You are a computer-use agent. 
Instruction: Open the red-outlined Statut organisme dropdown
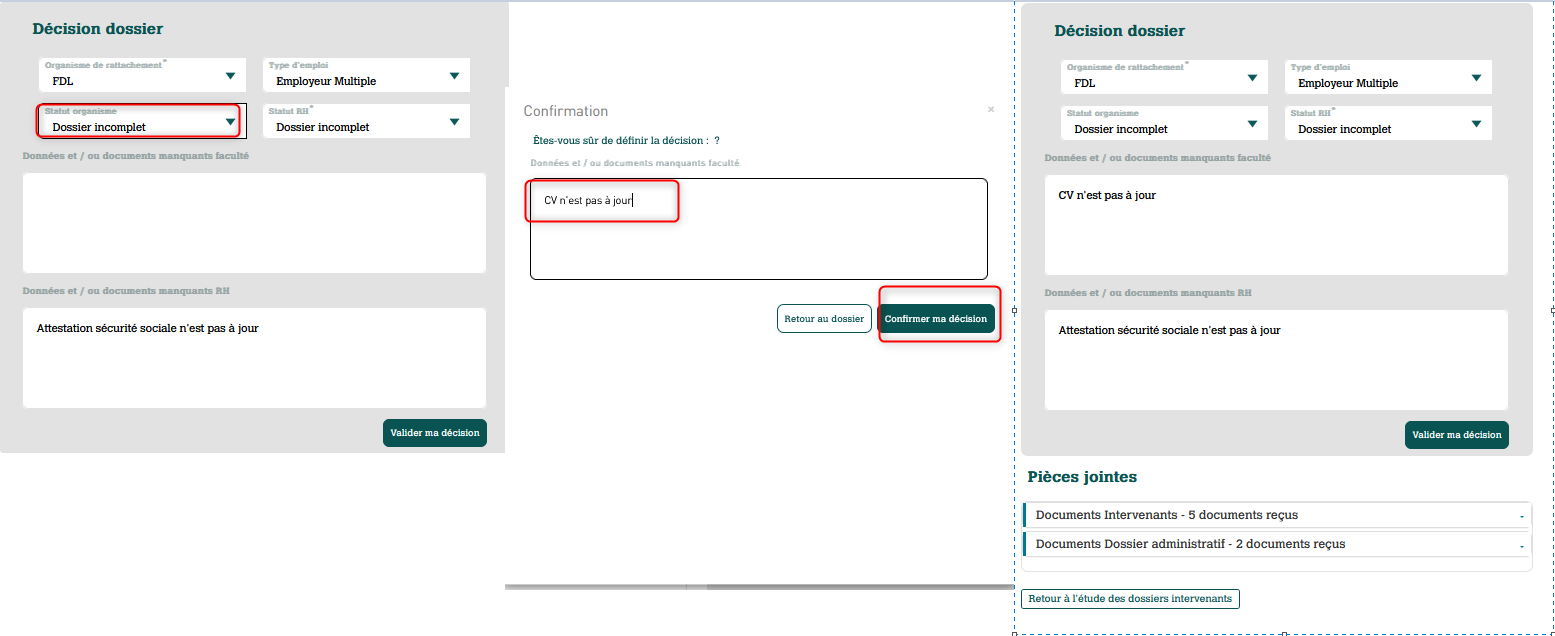[x=139, y=121]
